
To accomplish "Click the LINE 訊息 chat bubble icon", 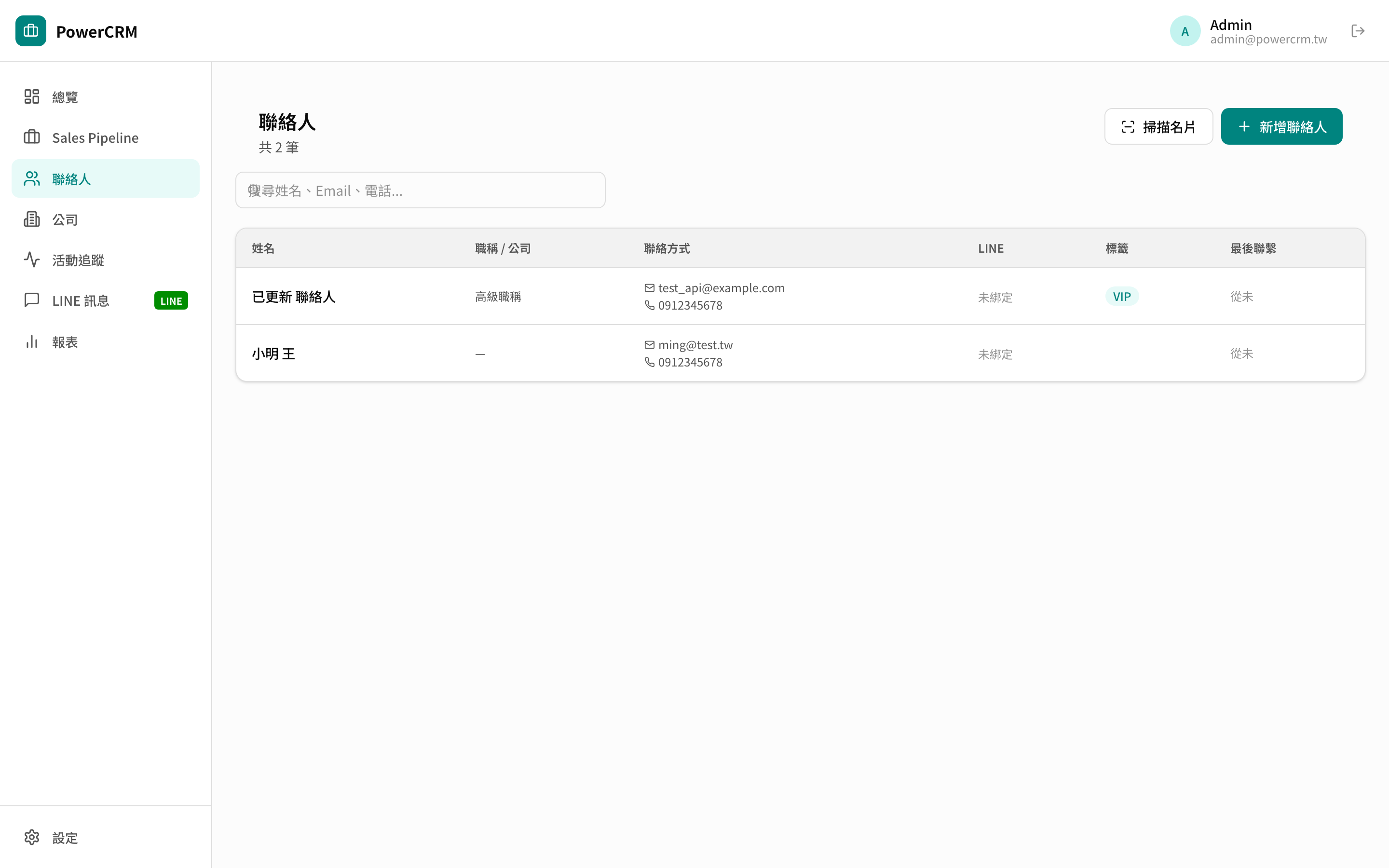I will (31, 300).
